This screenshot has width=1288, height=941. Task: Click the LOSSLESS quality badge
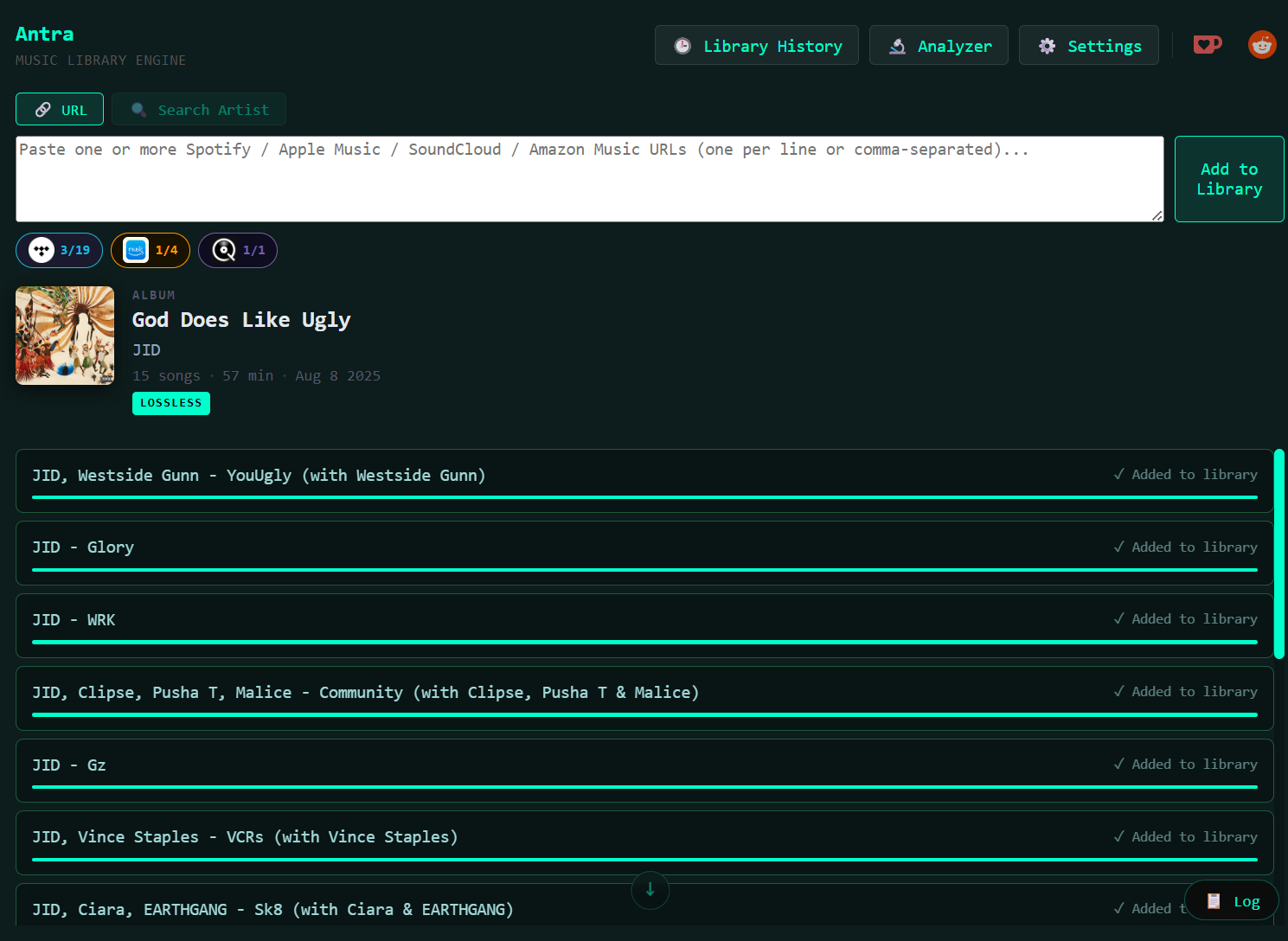click(x=171, y=403)
